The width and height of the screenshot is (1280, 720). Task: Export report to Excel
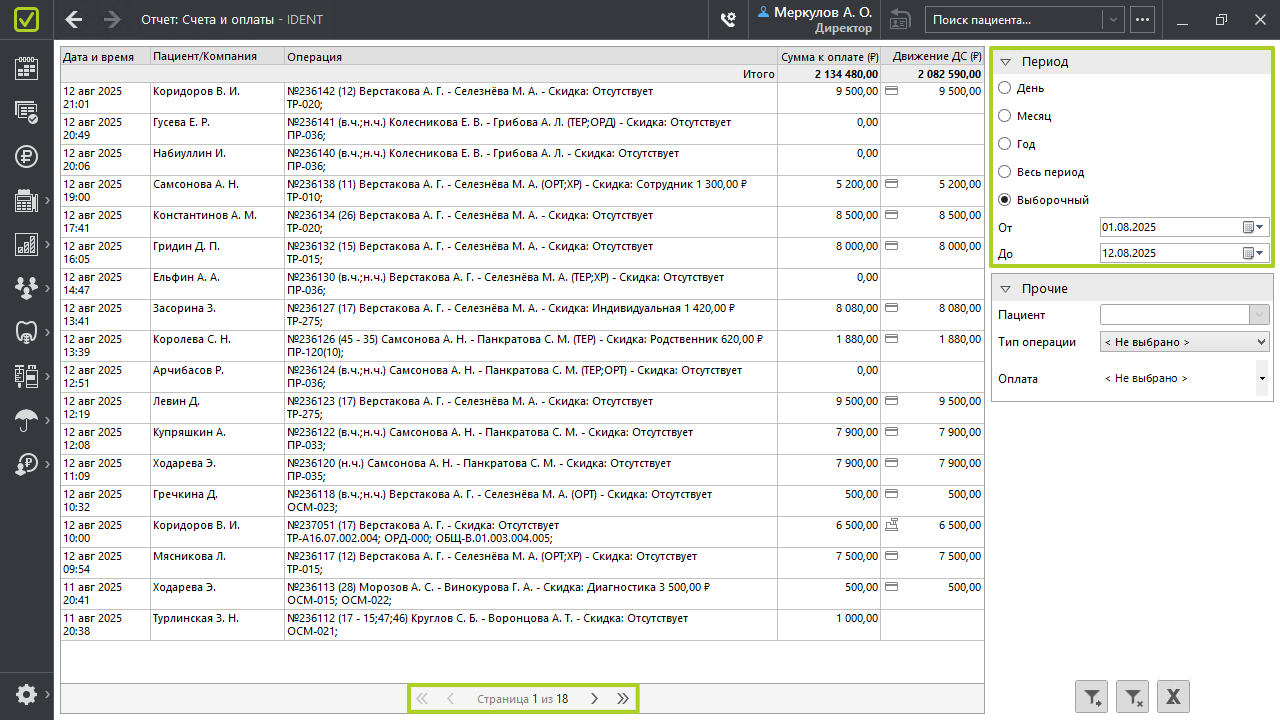coord(1174,697)
